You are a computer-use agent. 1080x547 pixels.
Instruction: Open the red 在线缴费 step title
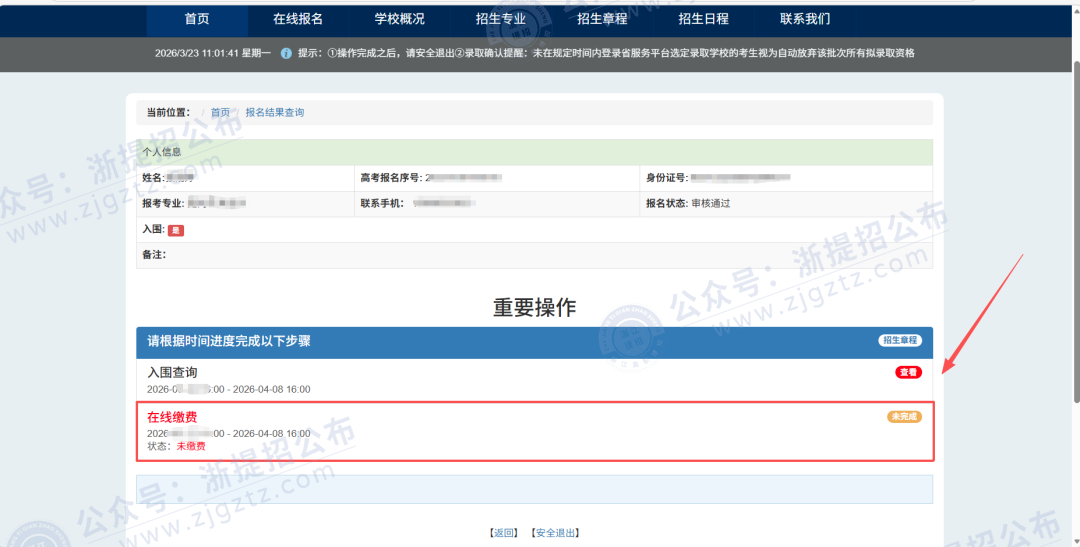172,417
